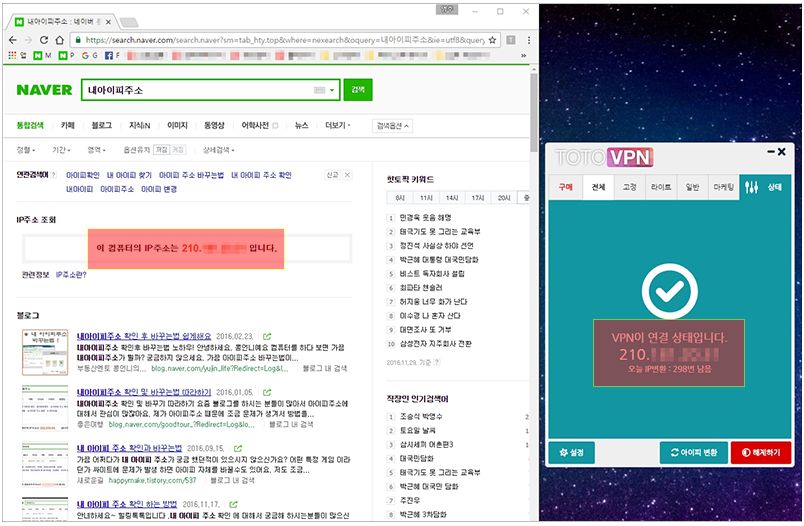Click the 연관검색어 help question mark
The width and height of the screenshot is (804, 526).
(x=54, y=175)
